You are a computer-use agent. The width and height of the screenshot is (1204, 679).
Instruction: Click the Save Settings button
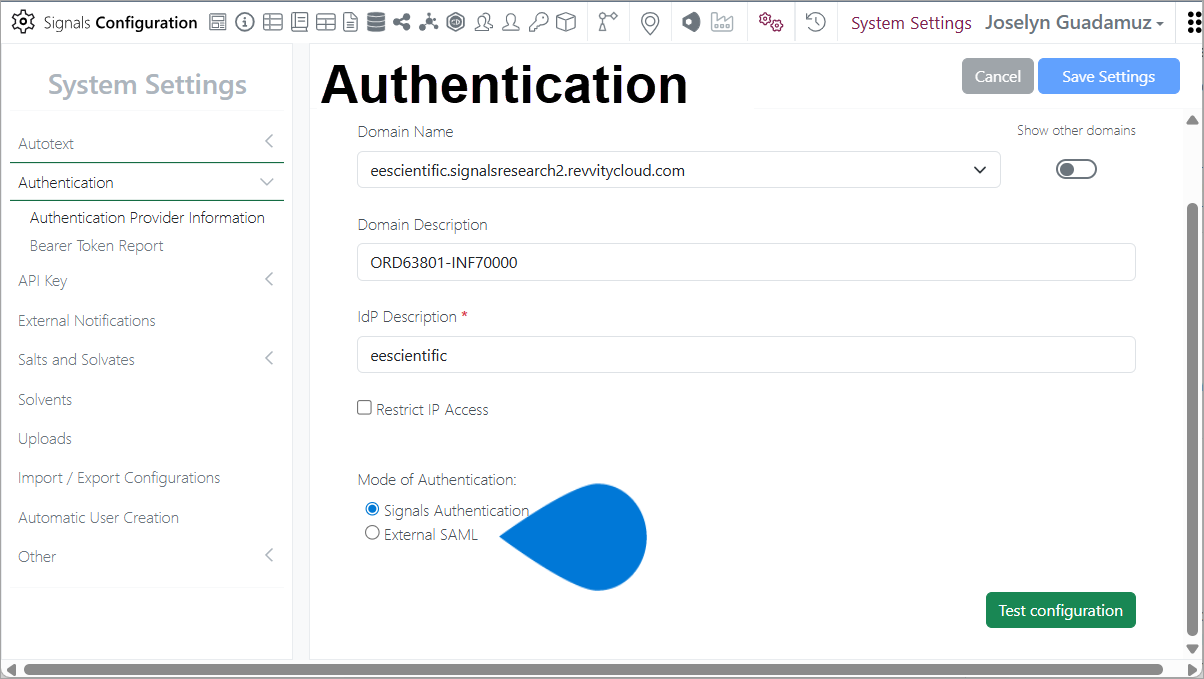tap(1108, 77)
